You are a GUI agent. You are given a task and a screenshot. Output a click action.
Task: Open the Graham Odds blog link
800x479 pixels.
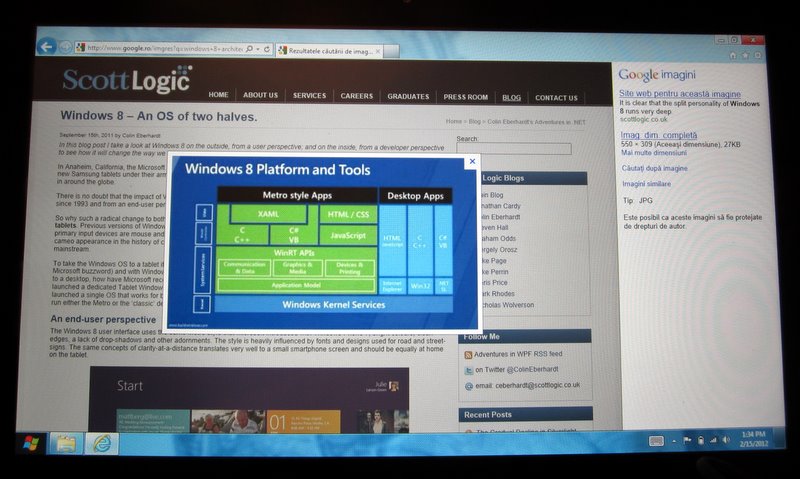point(499,239)
